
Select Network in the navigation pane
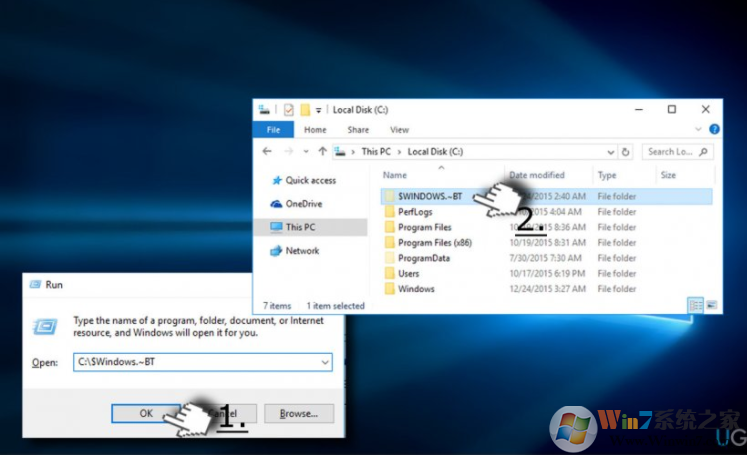(x=302, y=251)
